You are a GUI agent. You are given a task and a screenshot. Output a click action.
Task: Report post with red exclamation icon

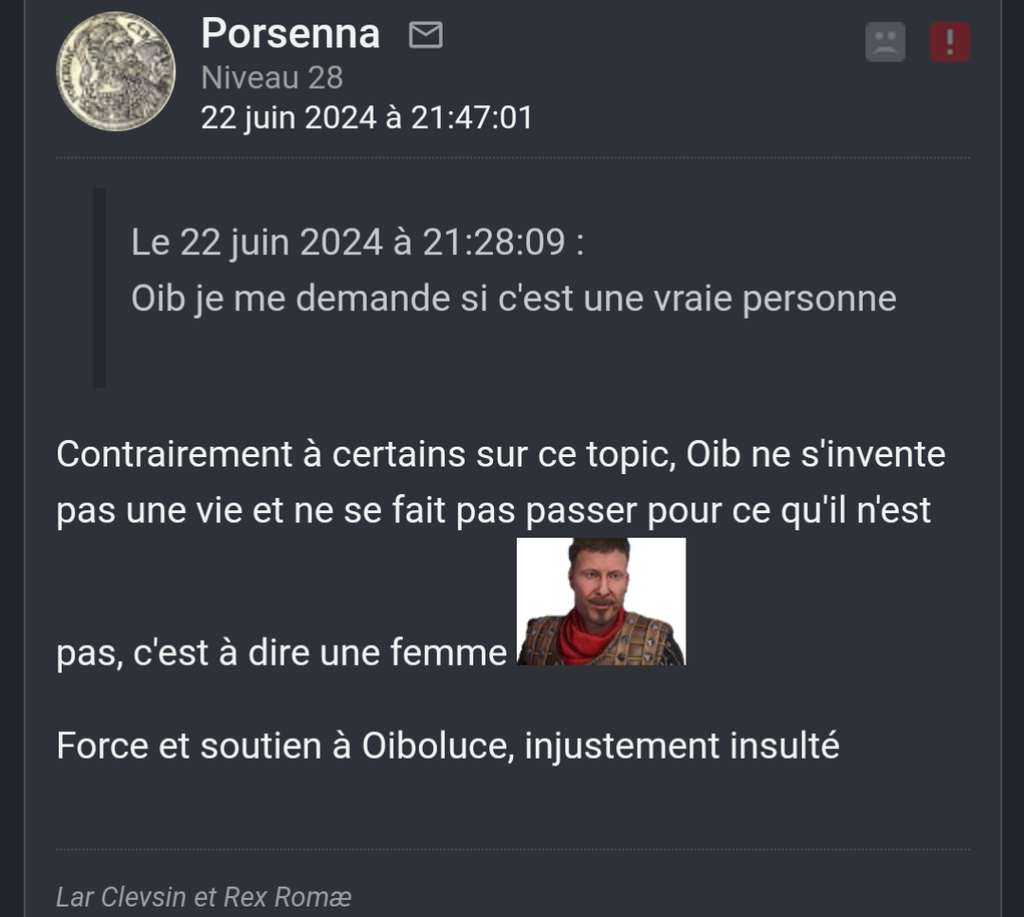coord(949,43)
